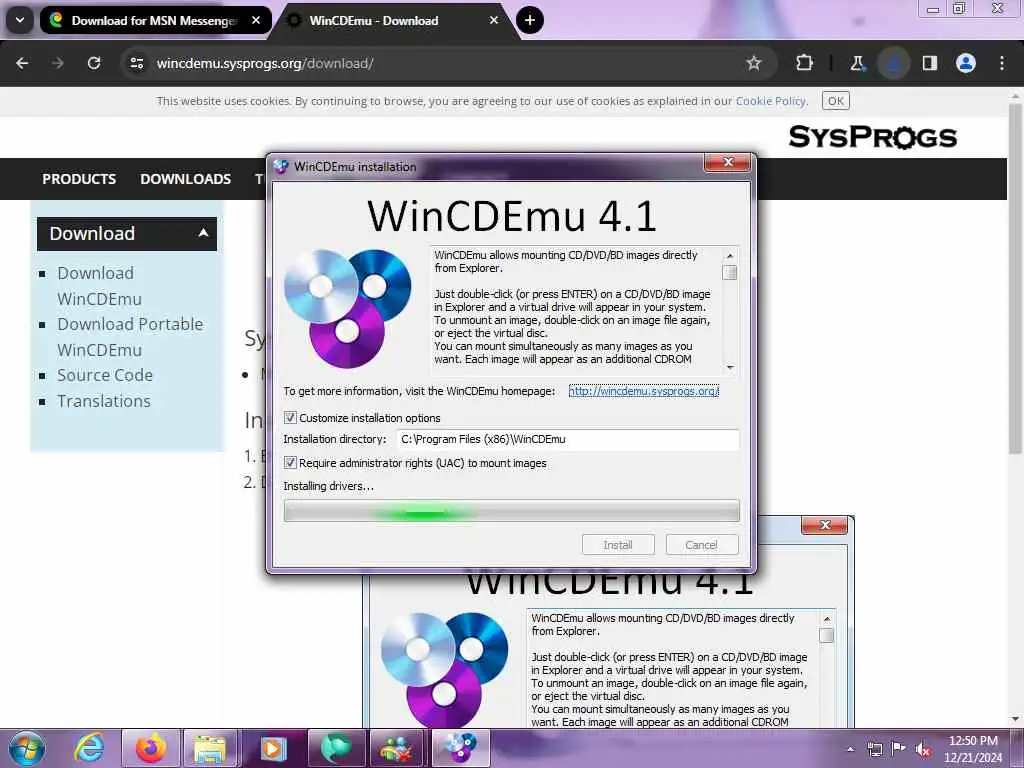This screenshot has height=768, width=1024.
Task: Open the PRODUCTS menu
Action: click(x=79, y=179)
